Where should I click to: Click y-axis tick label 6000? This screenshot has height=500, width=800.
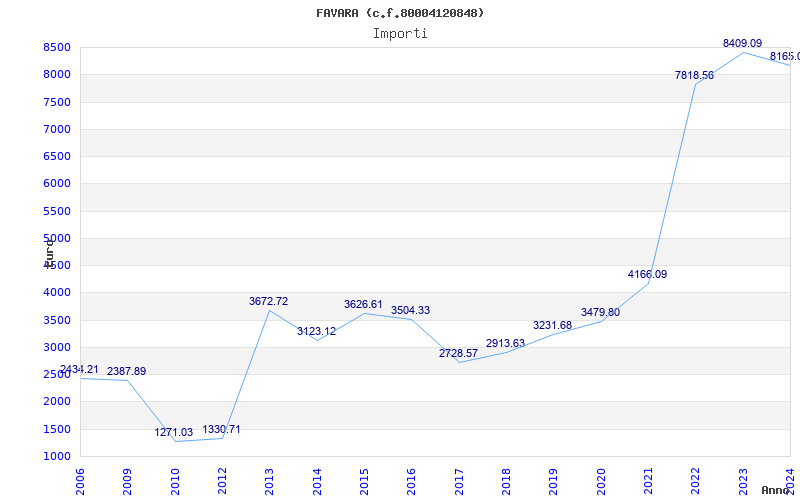(x=57, y=184)
